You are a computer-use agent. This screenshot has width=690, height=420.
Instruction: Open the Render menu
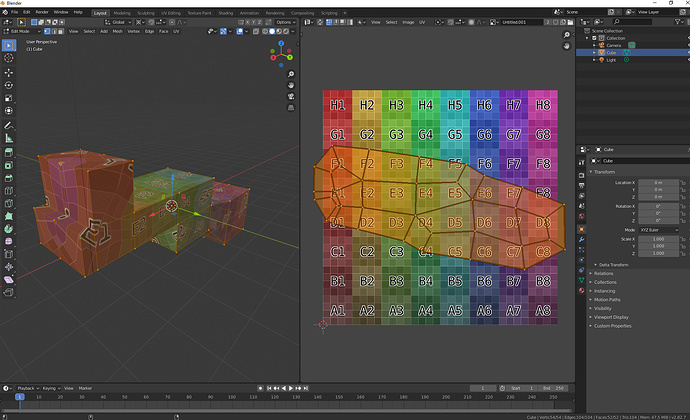[42, 12]
